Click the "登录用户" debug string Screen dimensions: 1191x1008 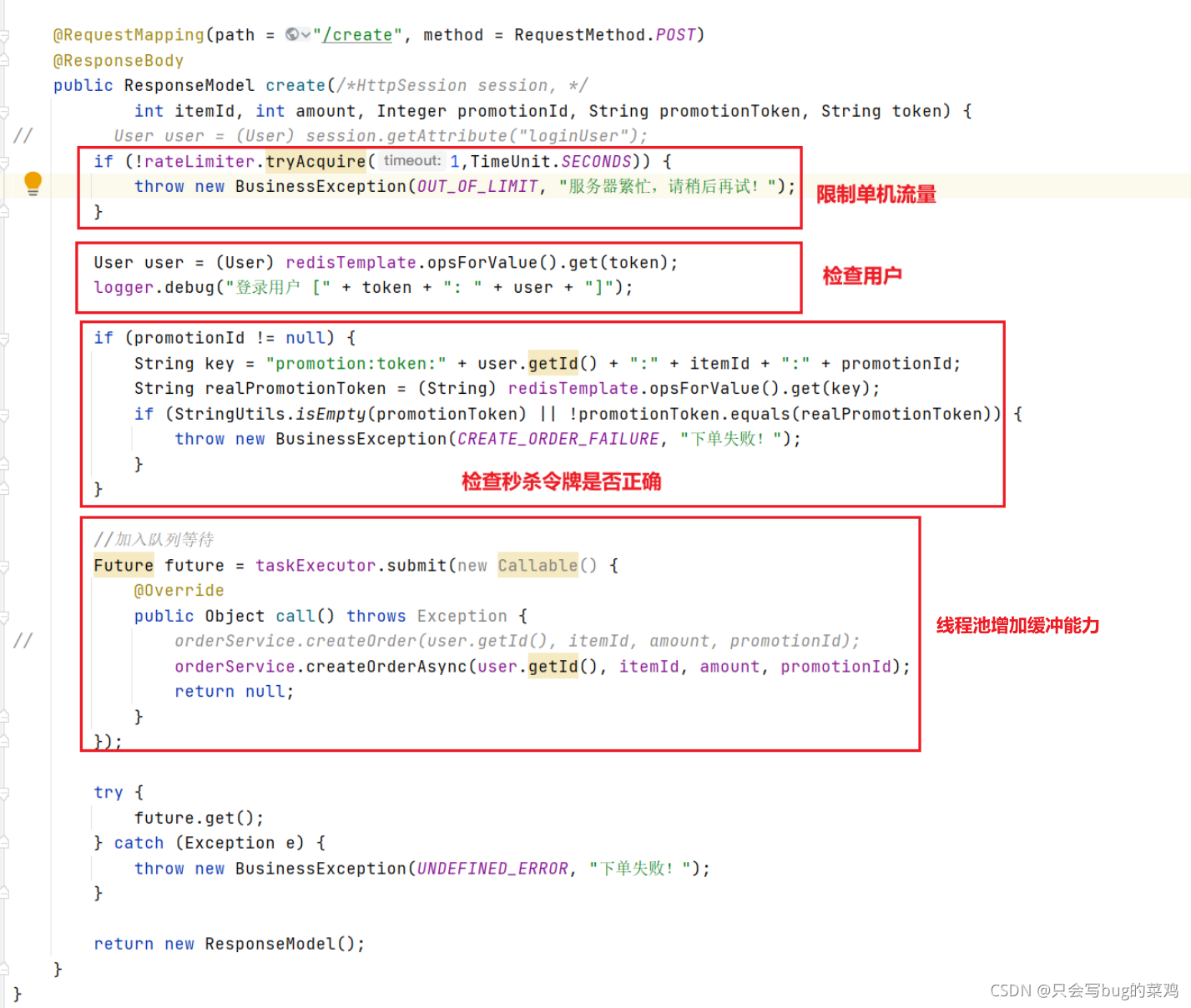(278, 287)
